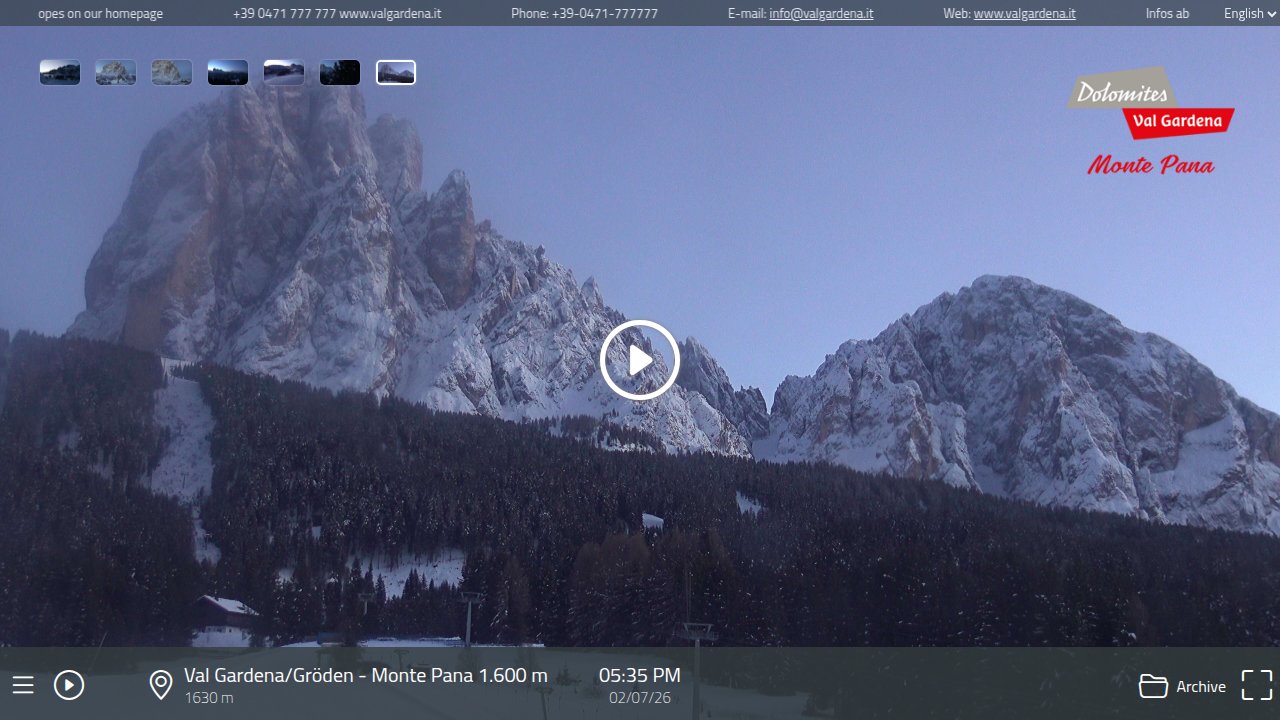Select the dark evening webcam thumbnail

[339, 72]
